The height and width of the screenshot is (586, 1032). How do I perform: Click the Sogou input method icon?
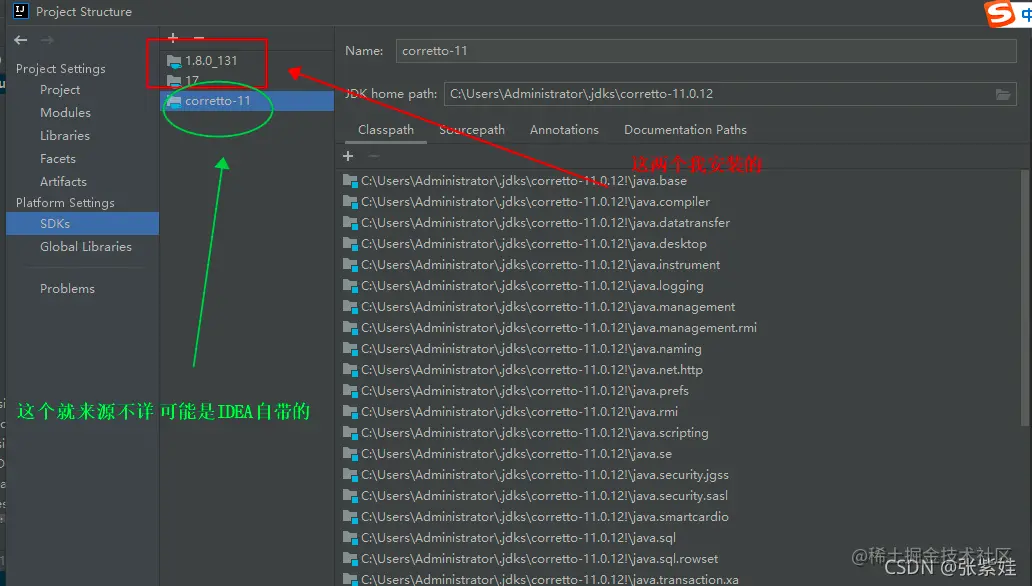(x=1000, y=13)
